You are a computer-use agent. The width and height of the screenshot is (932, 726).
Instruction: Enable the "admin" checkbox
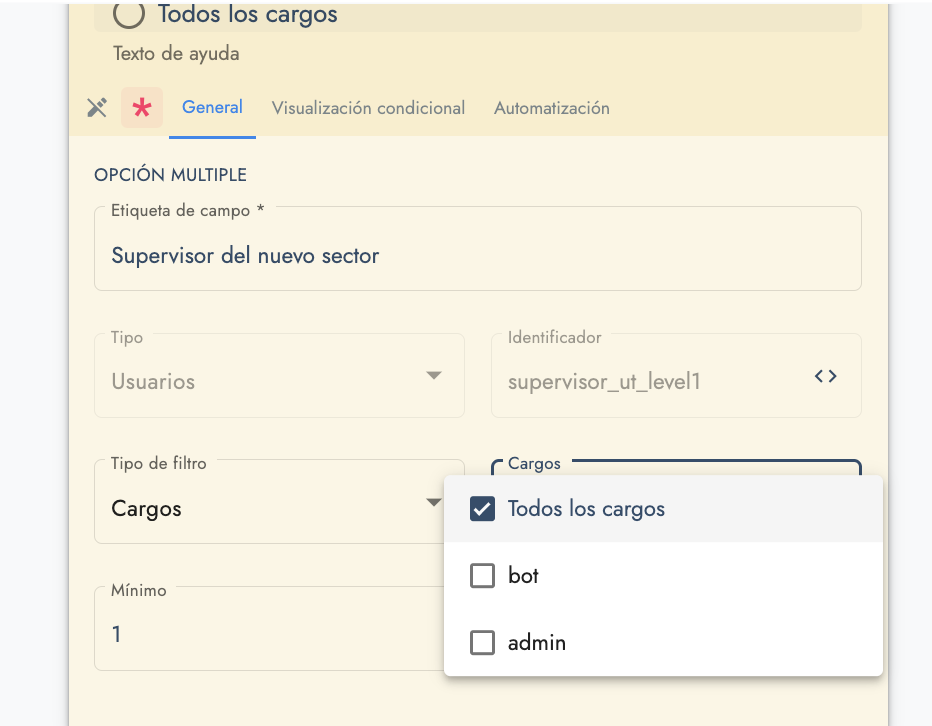pos(483,642)
